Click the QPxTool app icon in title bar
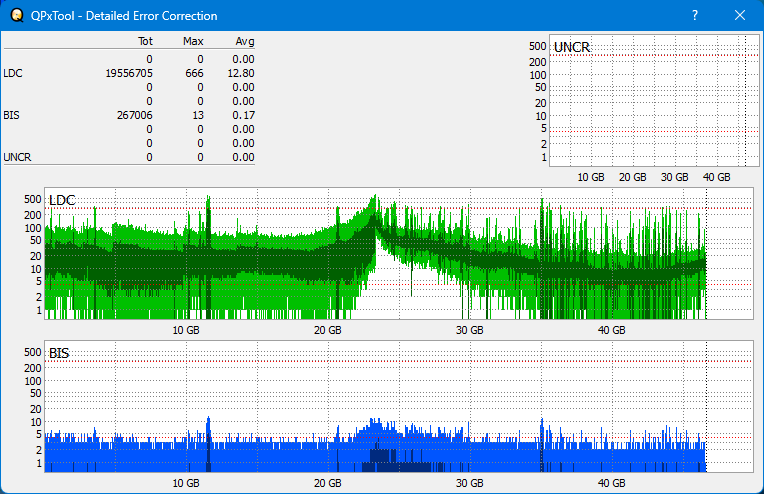 click(17, 16)
